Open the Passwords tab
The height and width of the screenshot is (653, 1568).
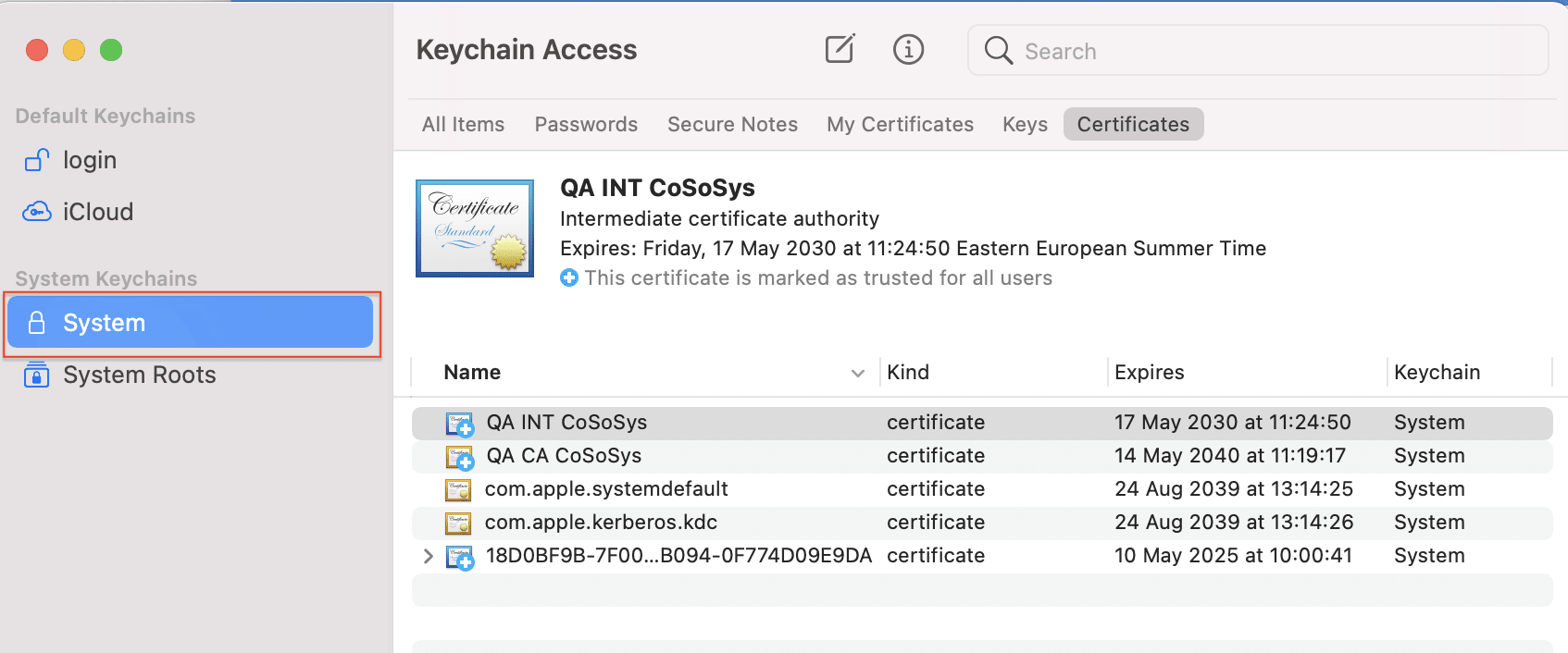586,124
